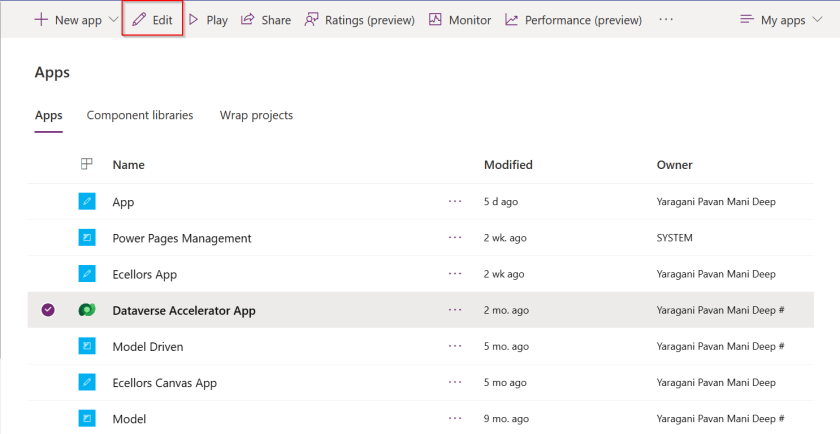
Task: Open the Model Driven app
Action: point(147,346)
